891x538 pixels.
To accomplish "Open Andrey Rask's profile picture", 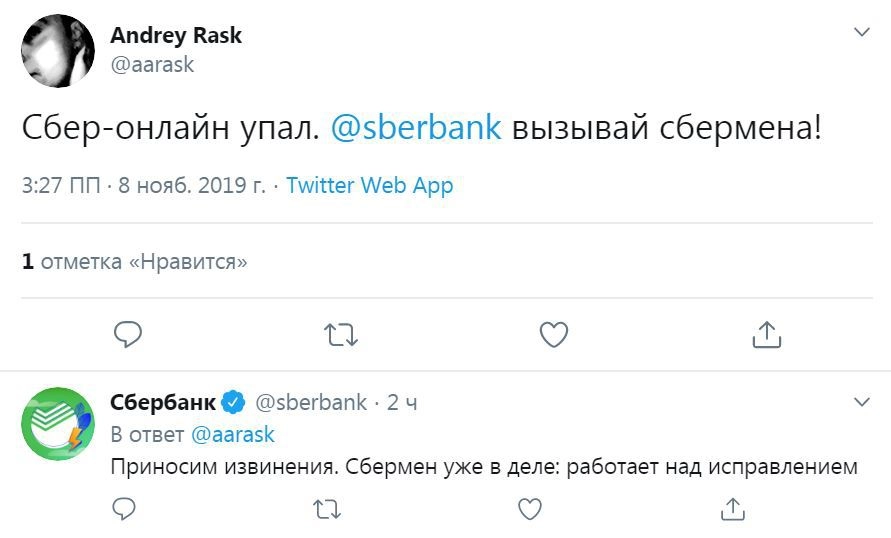I will 57,51.
